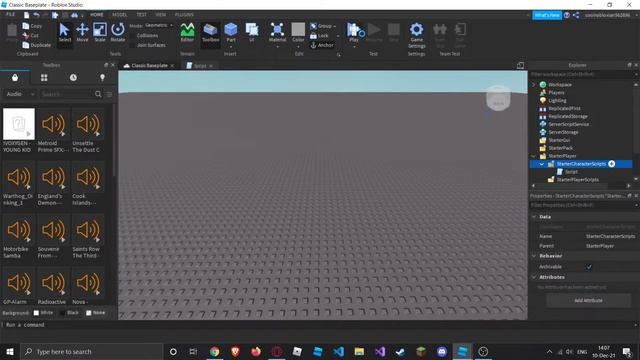Switch to the TEST ribbon tab
The image size is (640, 360).
click(x=142, y=15)
